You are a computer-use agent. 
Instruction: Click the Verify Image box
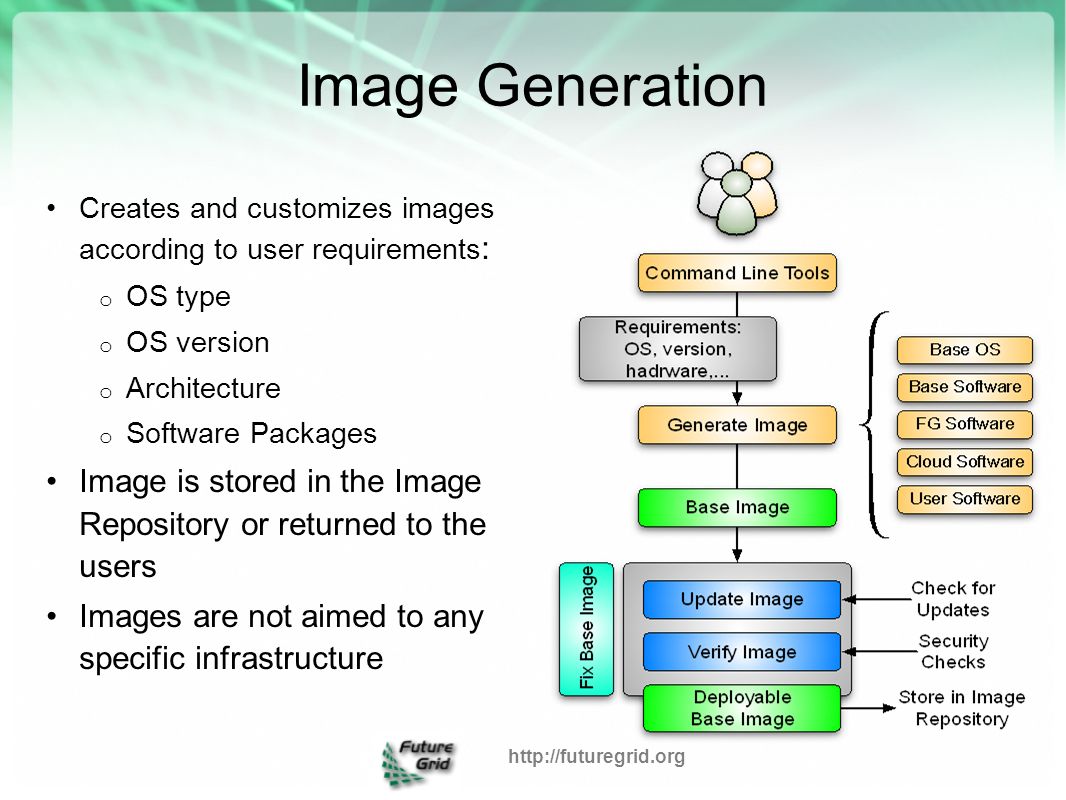[742, 652]
